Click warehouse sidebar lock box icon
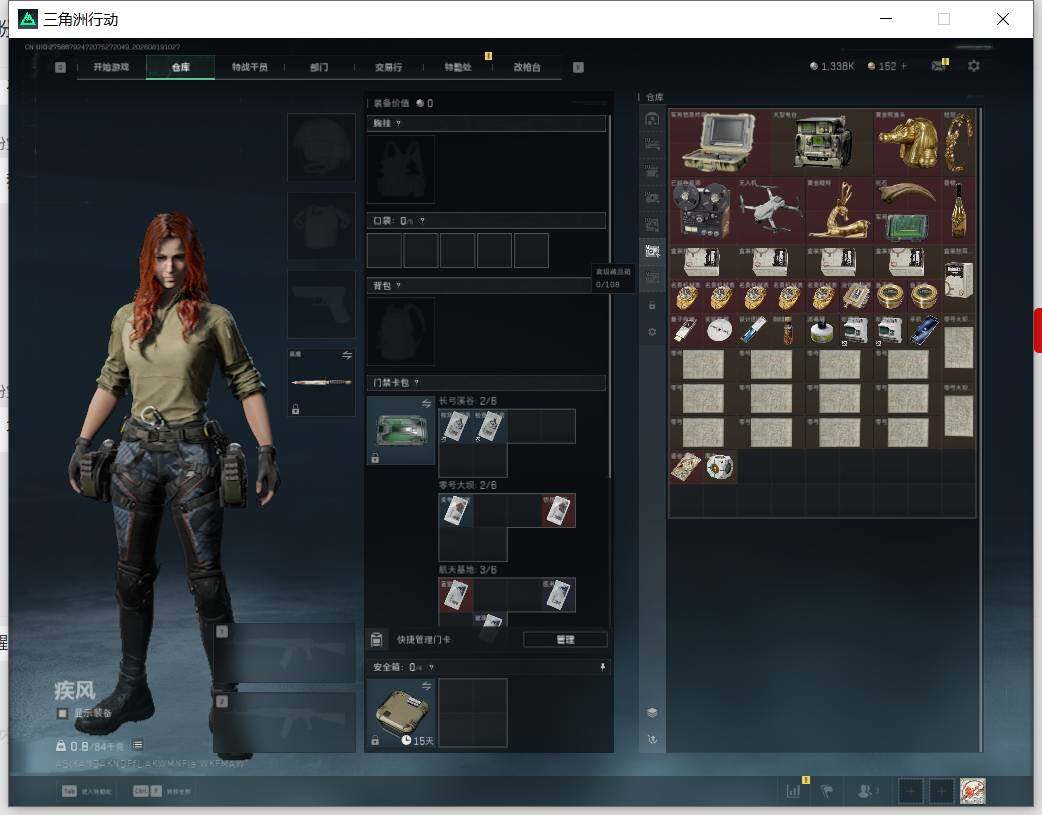The width and height of the screenshot is (1042, 815). [x=652, y=305]
